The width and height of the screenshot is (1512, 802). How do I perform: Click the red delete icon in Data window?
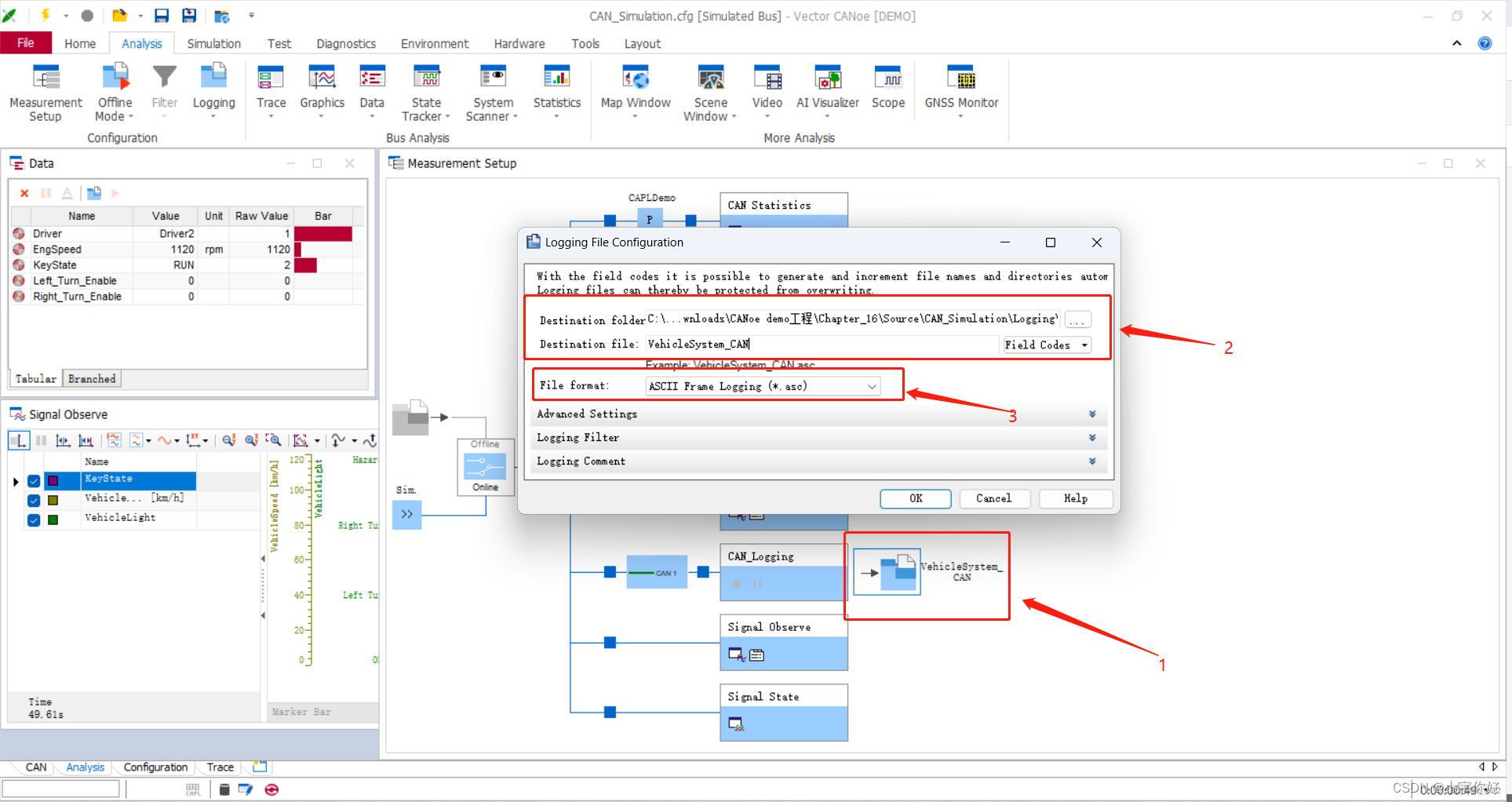pyautogui.click(x=24, y=193)
